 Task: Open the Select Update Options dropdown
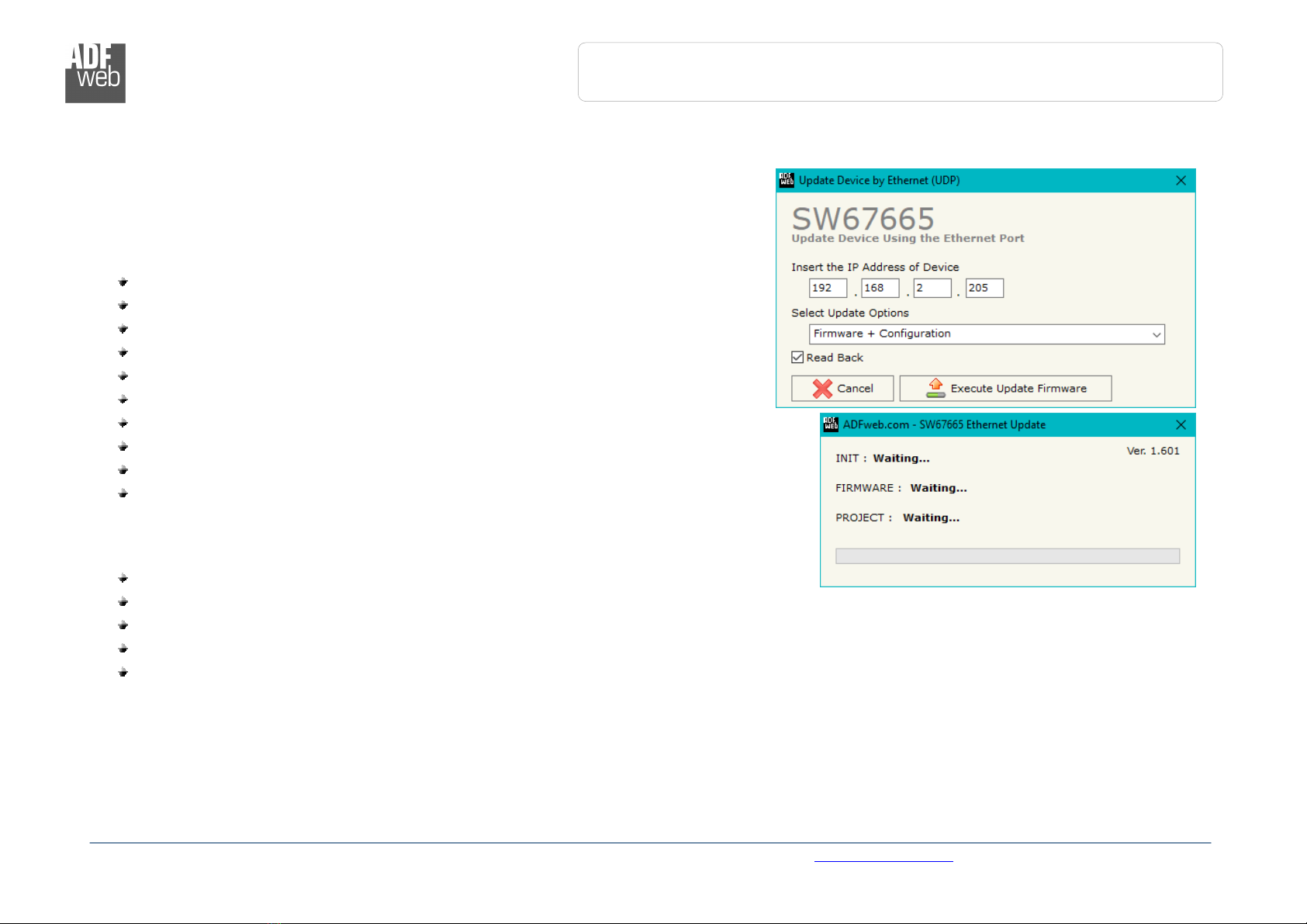pos(987,334)
